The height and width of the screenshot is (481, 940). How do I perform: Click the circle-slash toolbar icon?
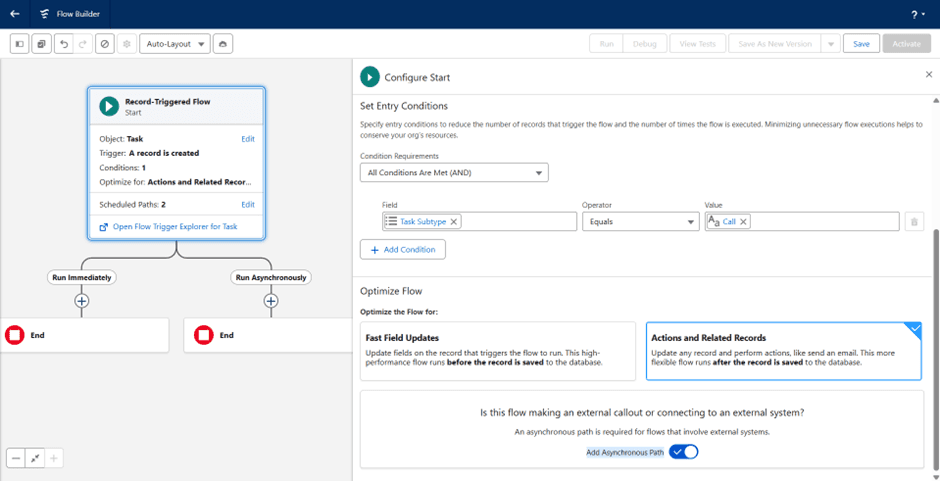coord(105,44)
